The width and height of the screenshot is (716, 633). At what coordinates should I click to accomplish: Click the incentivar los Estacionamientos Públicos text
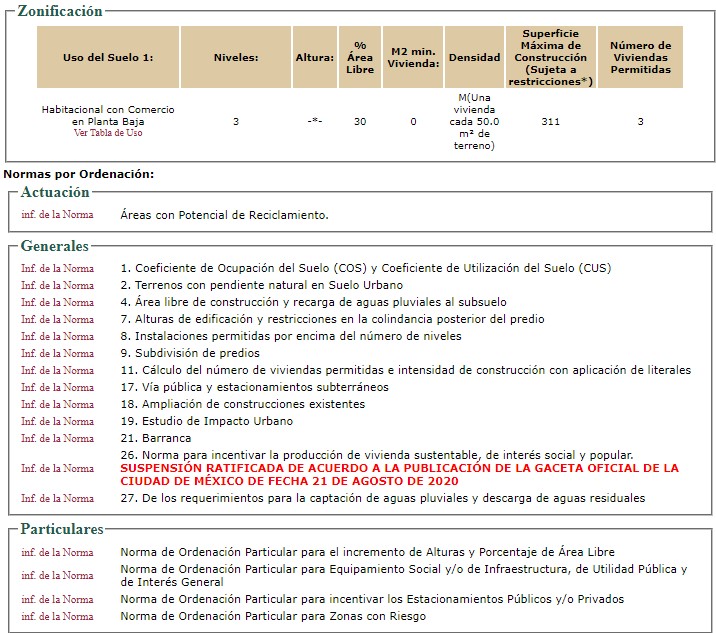(x=372, y=599)
